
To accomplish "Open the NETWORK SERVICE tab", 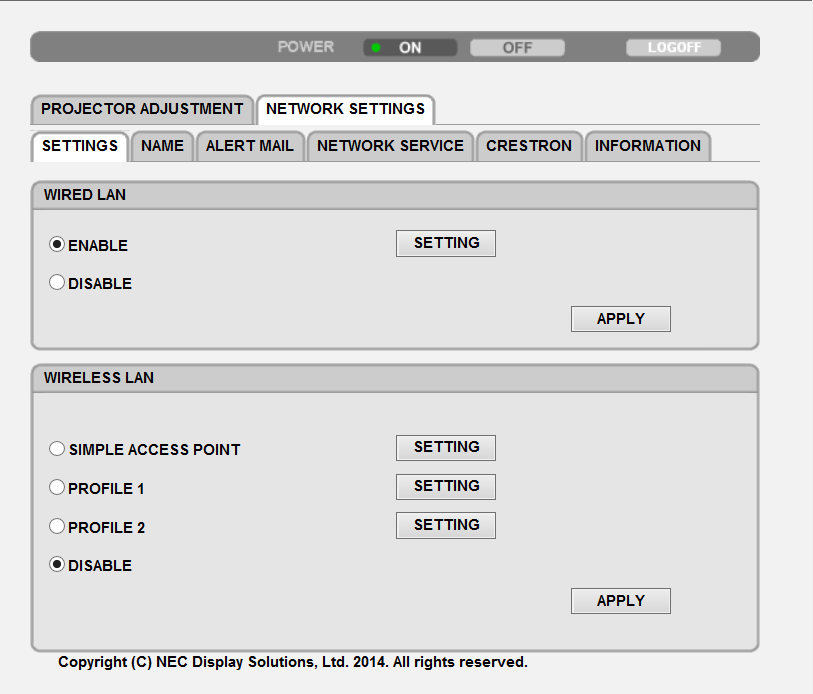I will tap(390, 146).
